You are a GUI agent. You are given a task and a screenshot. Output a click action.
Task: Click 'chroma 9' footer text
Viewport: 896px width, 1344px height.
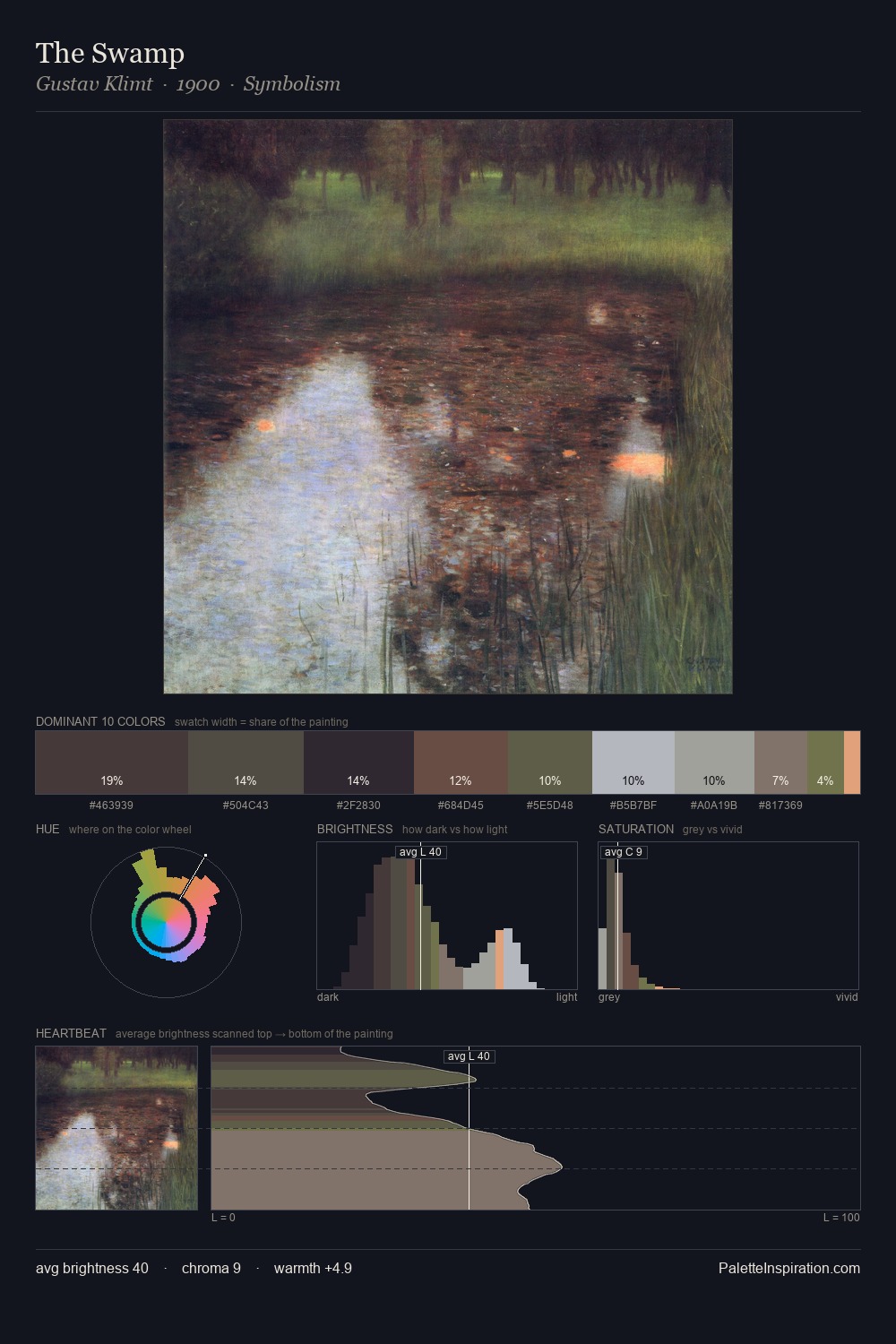211,1268
